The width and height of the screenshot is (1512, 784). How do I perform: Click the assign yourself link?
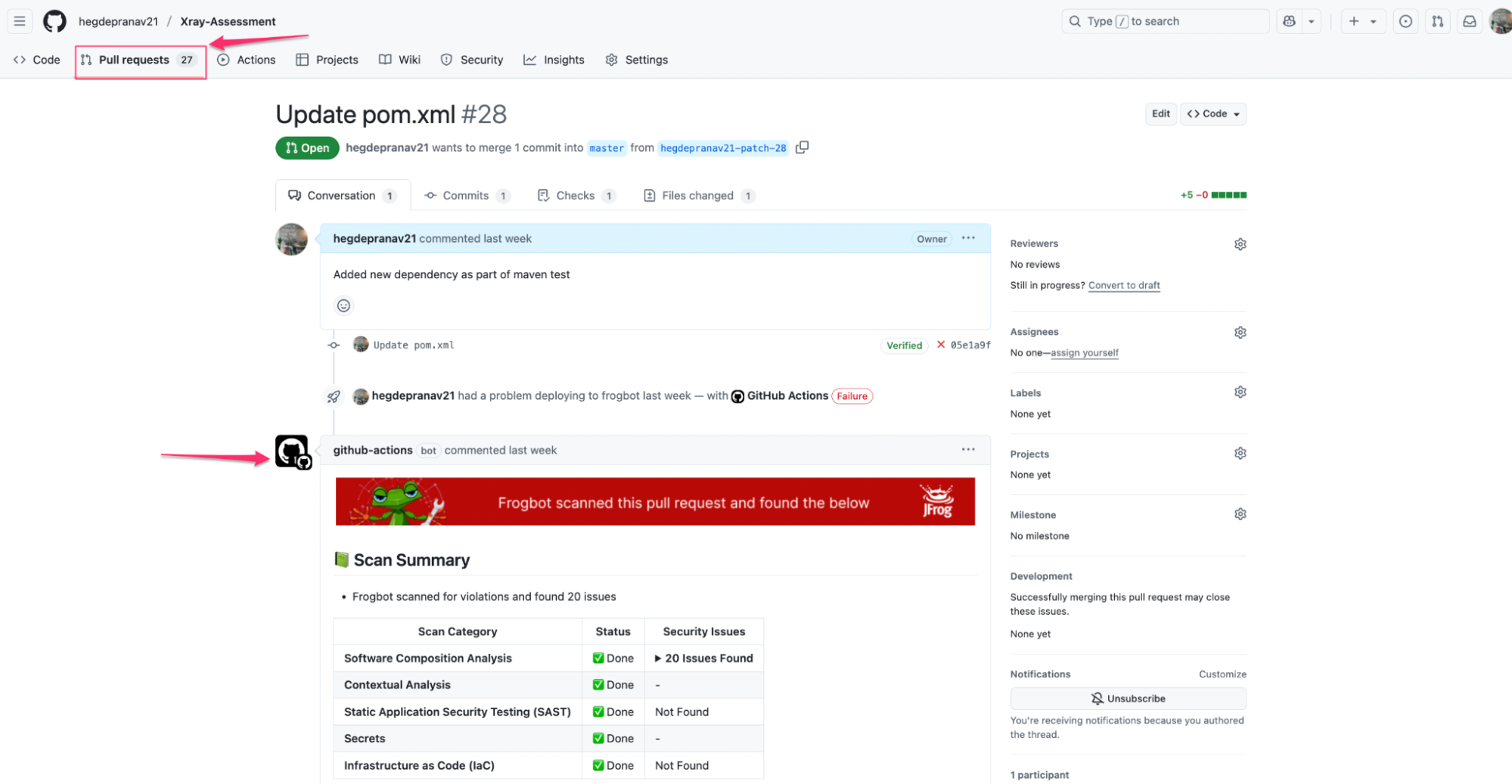point(1084,353)
